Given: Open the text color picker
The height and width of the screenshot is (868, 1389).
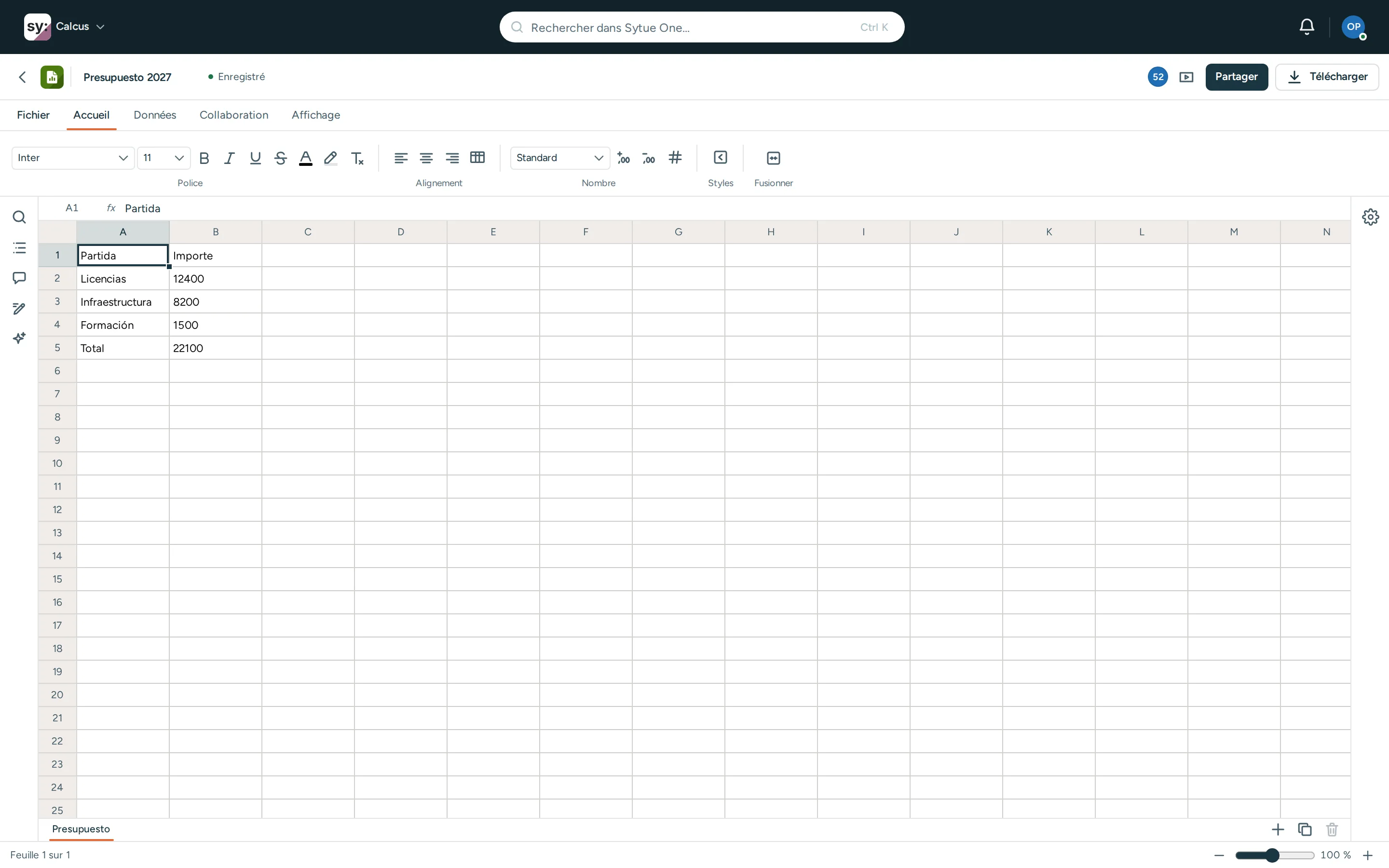Looking at the screenshot, I should point(306,158).
